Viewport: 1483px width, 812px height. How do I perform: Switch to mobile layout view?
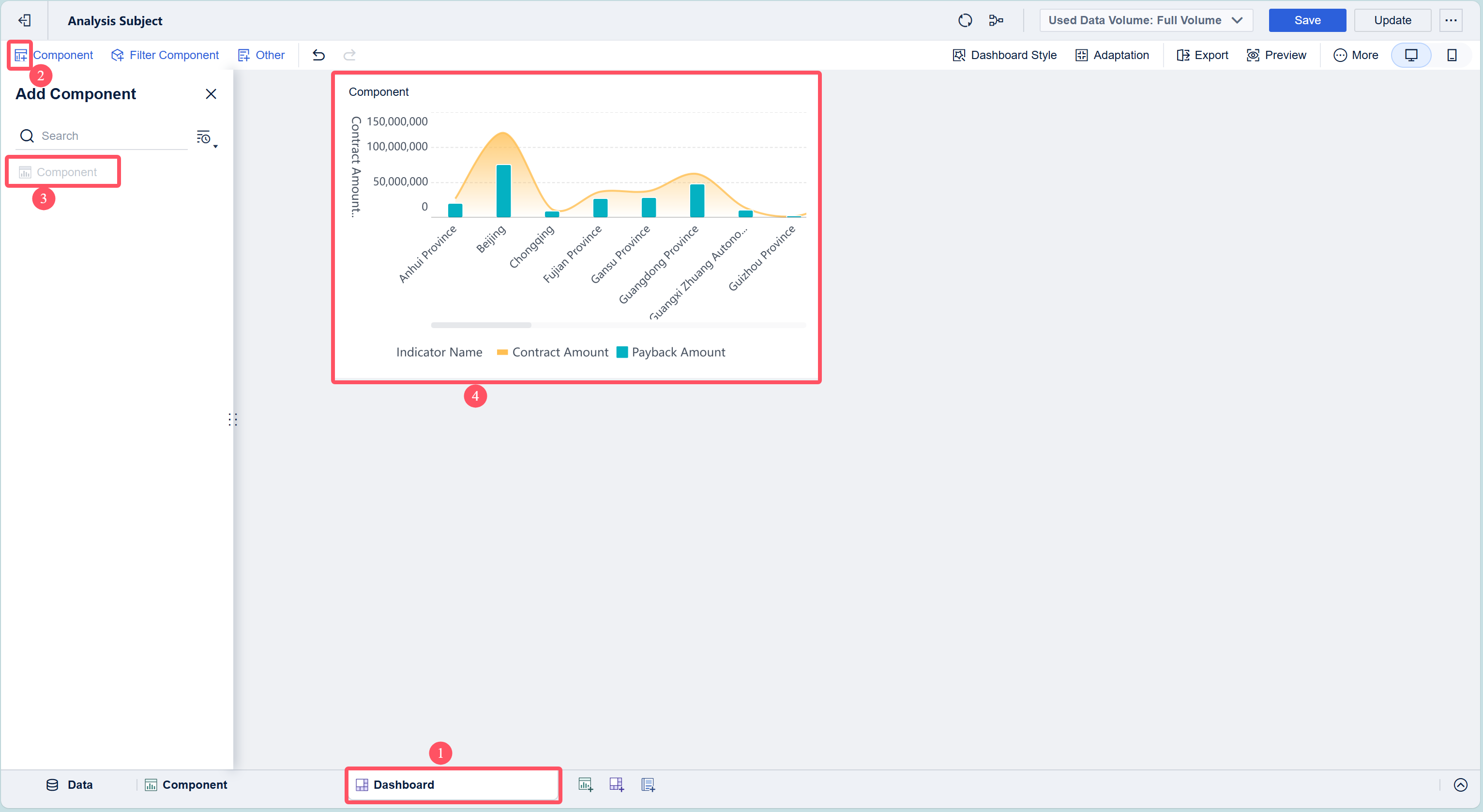(x=1452, y=55)
